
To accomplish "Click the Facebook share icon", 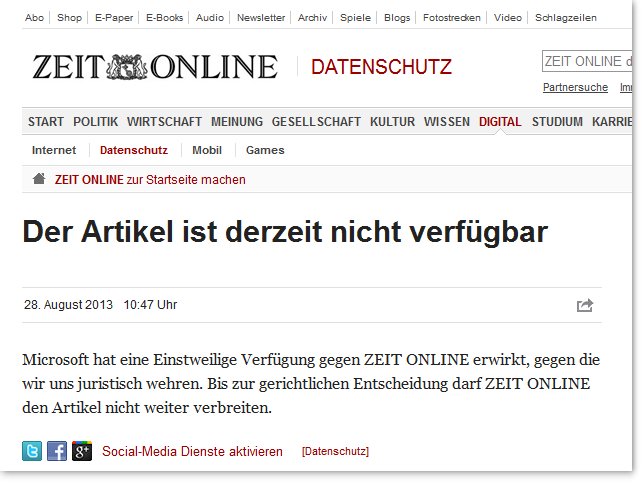I will (x=57, y=451).
